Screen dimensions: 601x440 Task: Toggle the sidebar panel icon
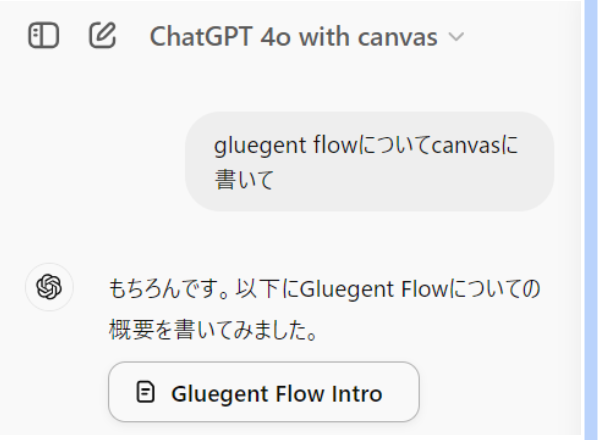44,36
